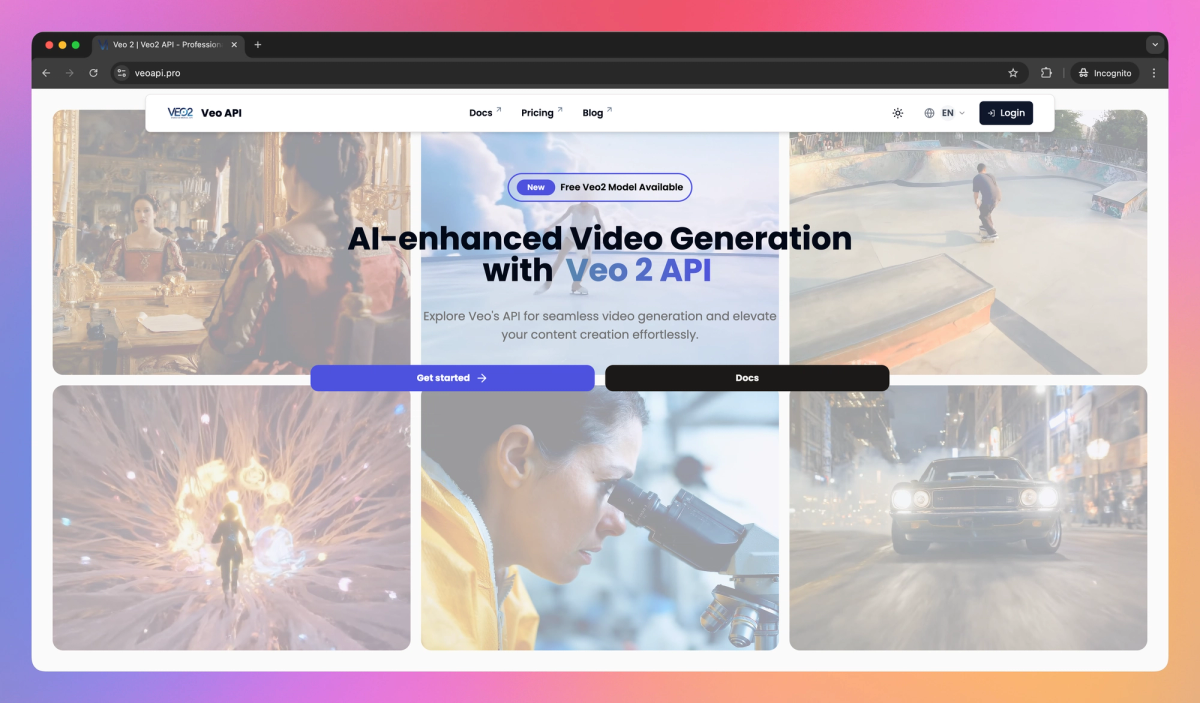This screenshot has width=1200, height=703.
Task: Click the Incognito indicator
Action: tap(1105, 73)
